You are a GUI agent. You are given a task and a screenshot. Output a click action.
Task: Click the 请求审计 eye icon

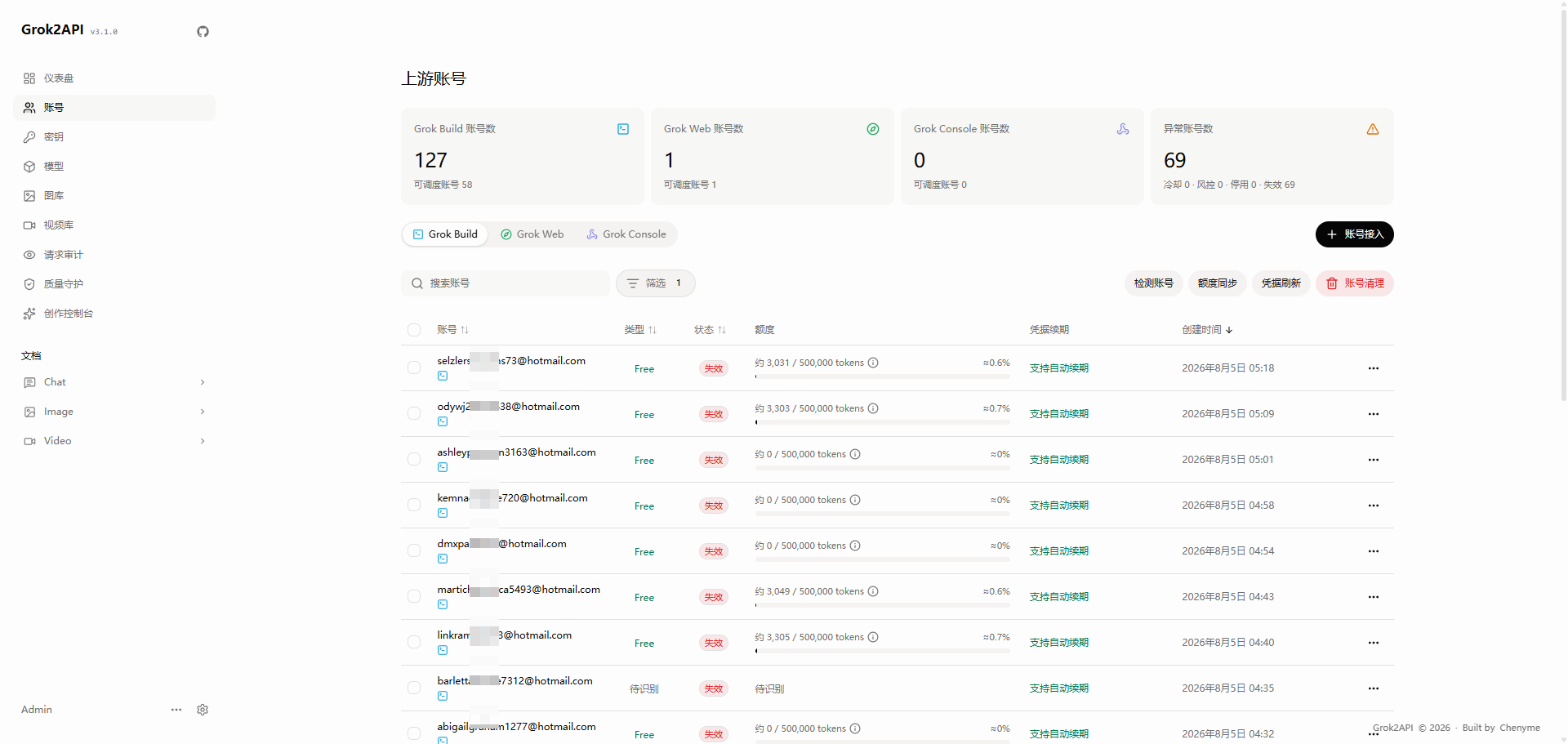pos(29,255)
